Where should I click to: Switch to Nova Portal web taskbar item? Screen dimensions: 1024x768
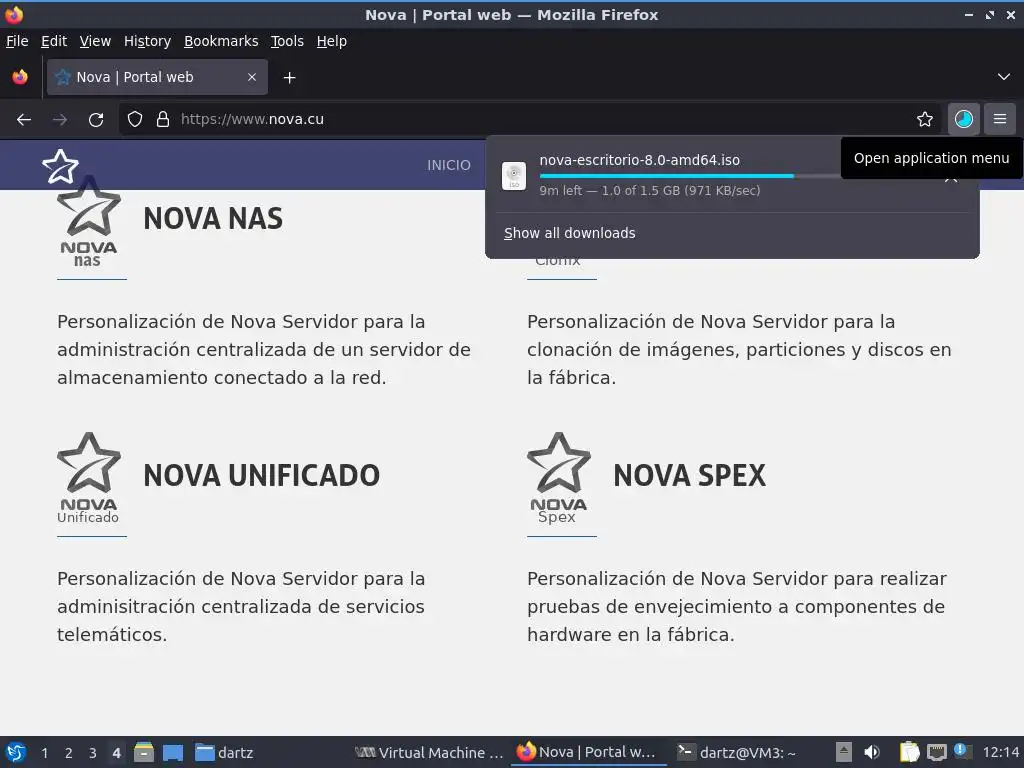[588, 752]
